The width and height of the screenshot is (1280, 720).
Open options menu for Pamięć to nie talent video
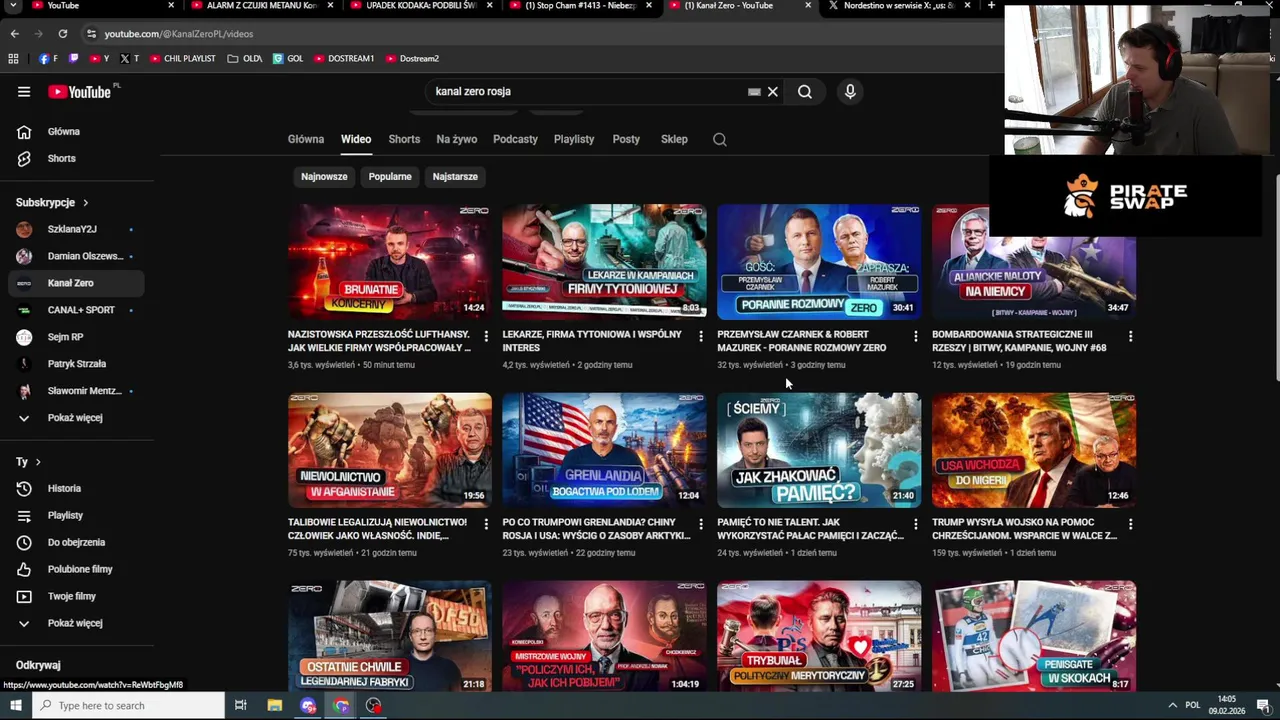[916, 524]
